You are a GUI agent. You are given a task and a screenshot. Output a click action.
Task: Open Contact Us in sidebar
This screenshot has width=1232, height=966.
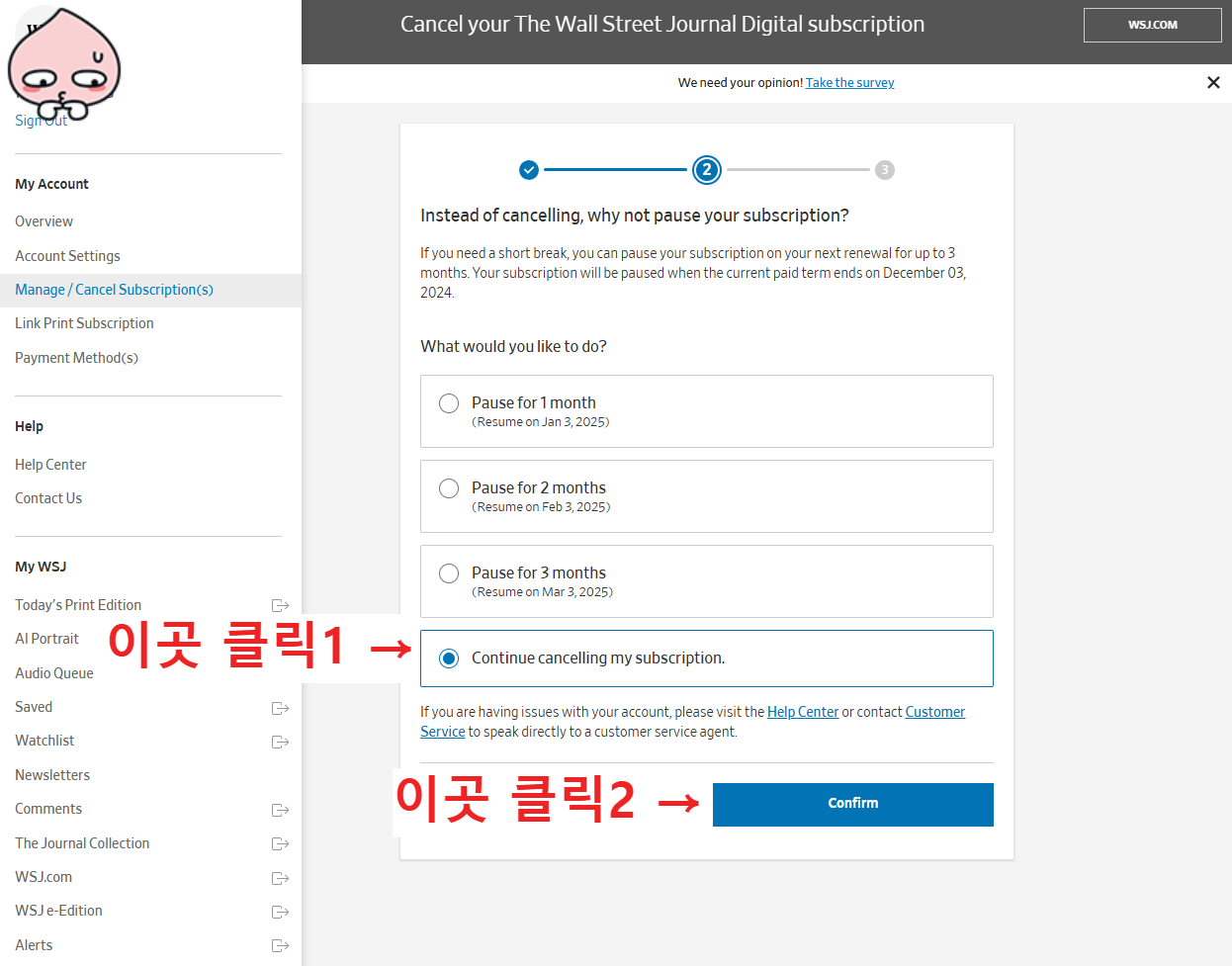click(x=48, y=498)
